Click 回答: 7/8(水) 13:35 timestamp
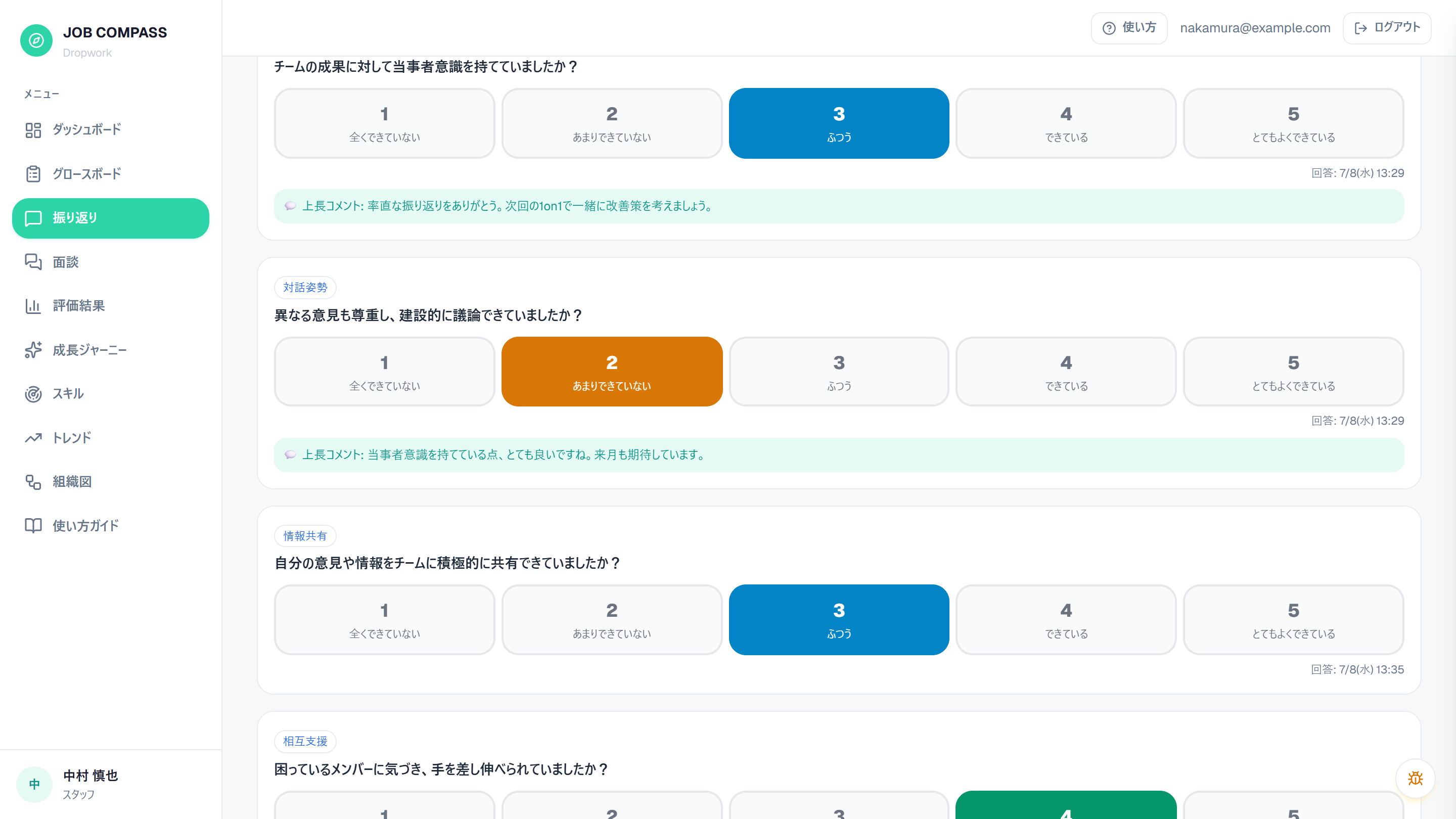1456x819 pixels. (x=1357, y=670)
